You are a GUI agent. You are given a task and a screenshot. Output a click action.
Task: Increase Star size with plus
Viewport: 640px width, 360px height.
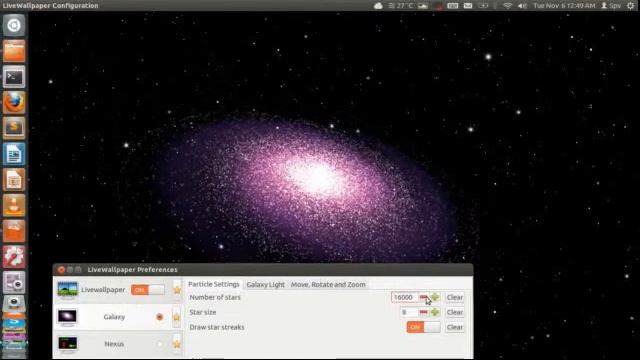click(435, 312)
